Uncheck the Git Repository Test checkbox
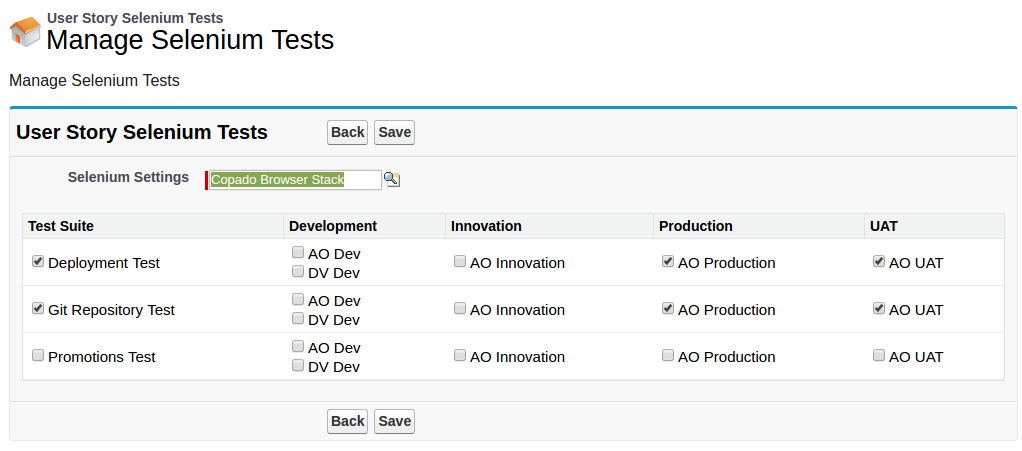The width and height of the screenshot is (1022, 451). click(38, 309)
